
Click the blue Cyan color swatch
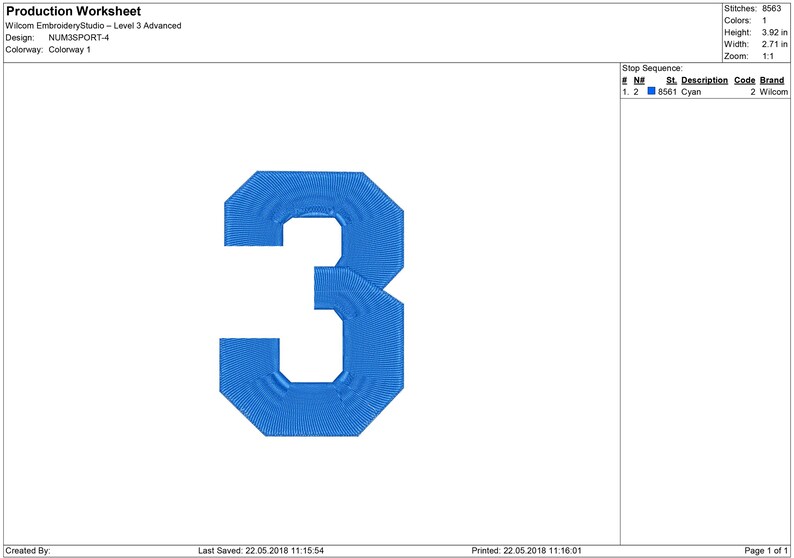pos(651,91)
